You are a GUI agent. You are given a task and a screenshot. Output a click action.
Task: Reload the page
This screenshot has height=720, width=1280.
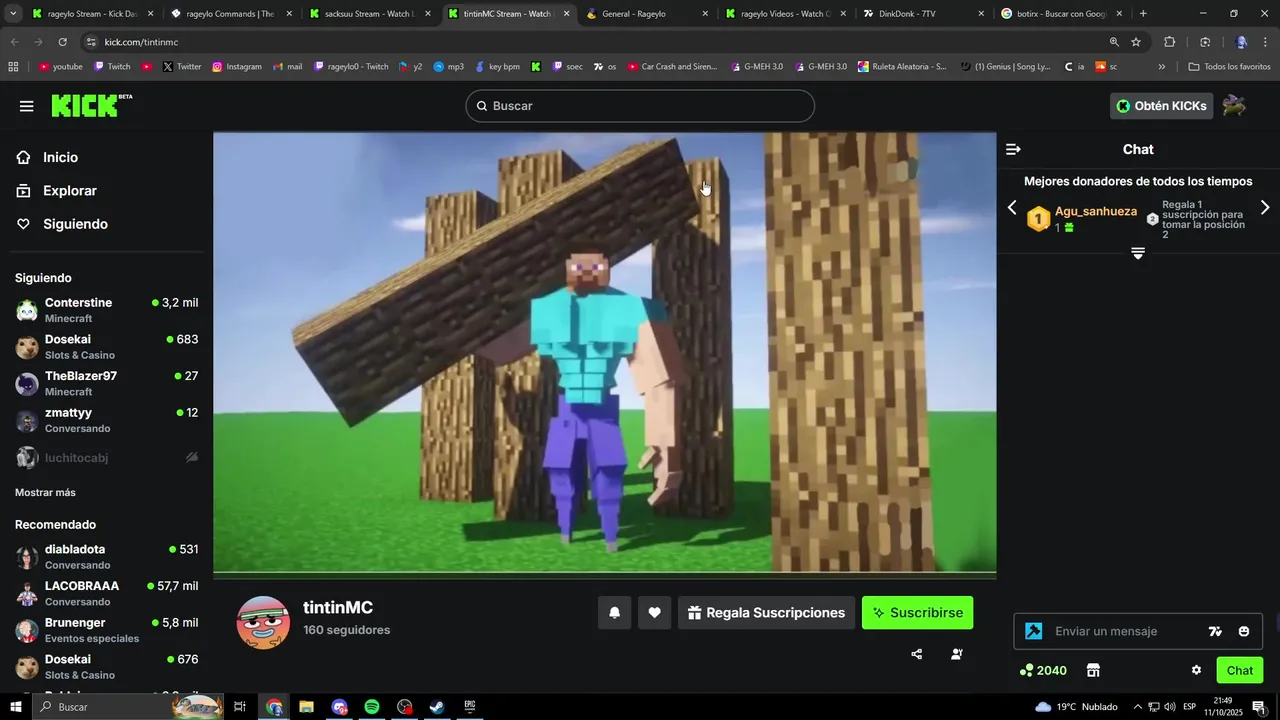point(62,42)
